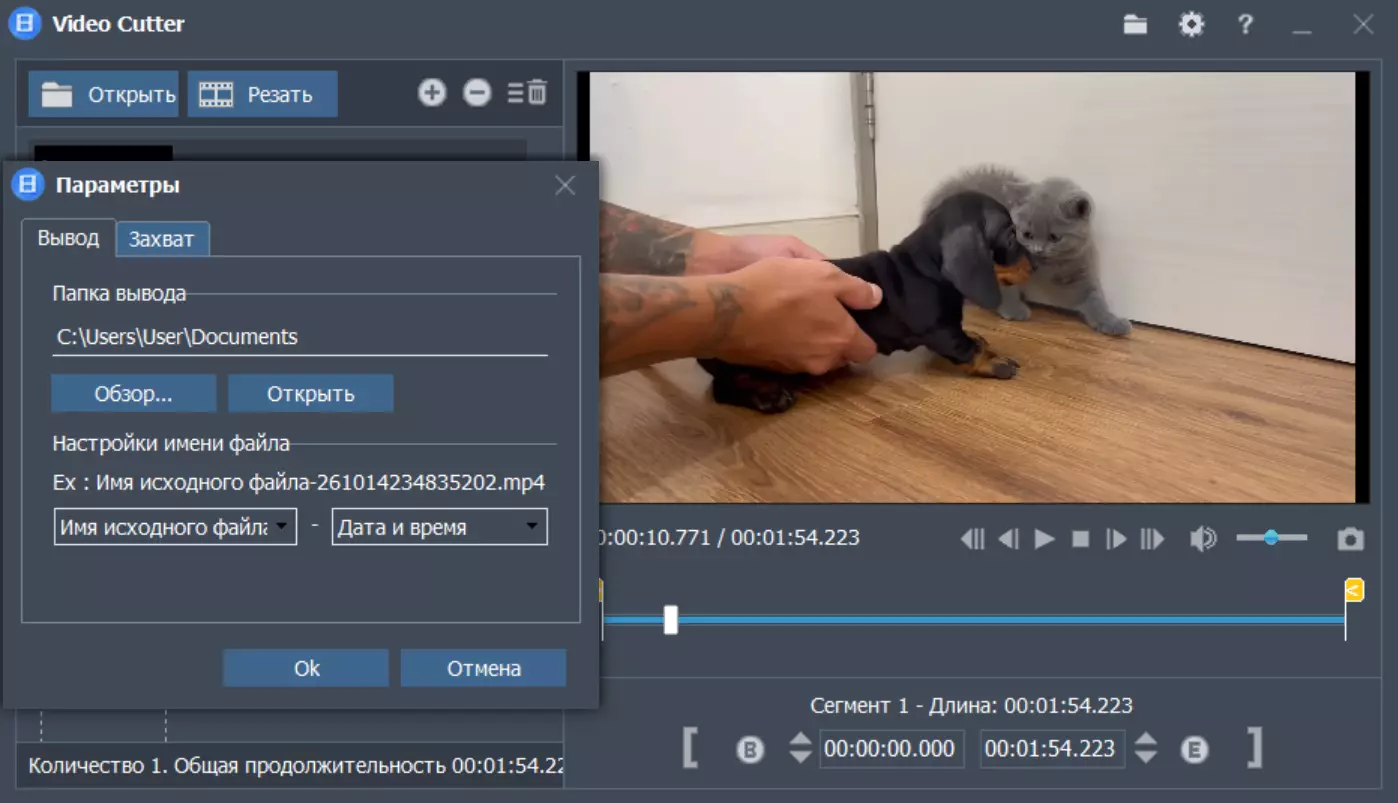1398x803 pixels.
Task: Expand the Дата и время dropdown
Action: point(440,527)
